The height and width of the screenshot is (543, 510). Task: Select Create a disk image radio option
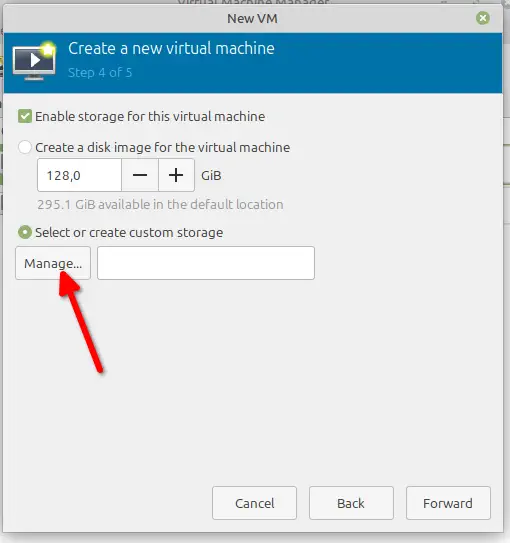point(25,147)
